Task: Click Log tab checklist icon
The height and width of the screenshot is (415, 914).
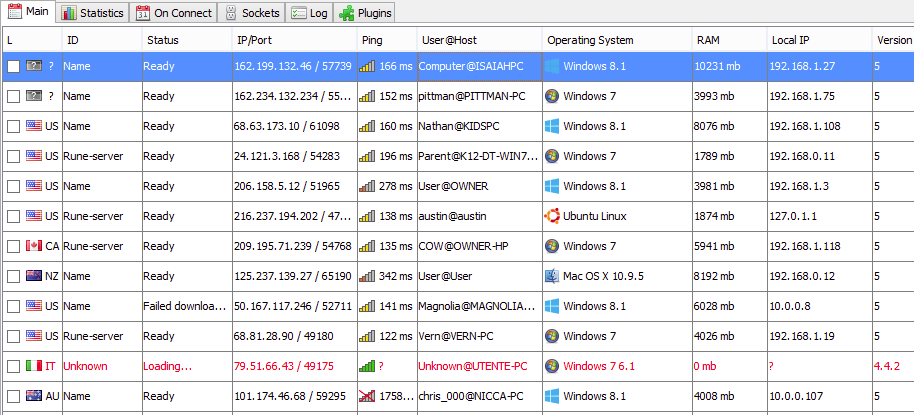Action: click(299, 13)
